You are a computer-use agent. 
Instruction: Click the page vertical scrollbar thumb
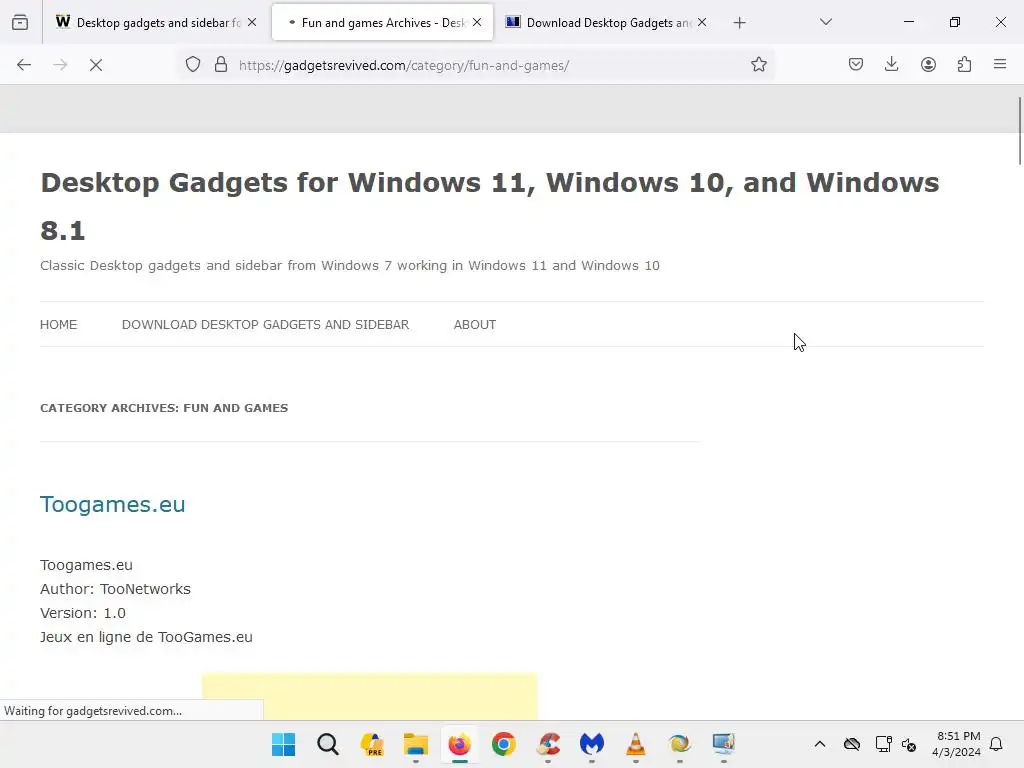click(x=1019, y=131)
